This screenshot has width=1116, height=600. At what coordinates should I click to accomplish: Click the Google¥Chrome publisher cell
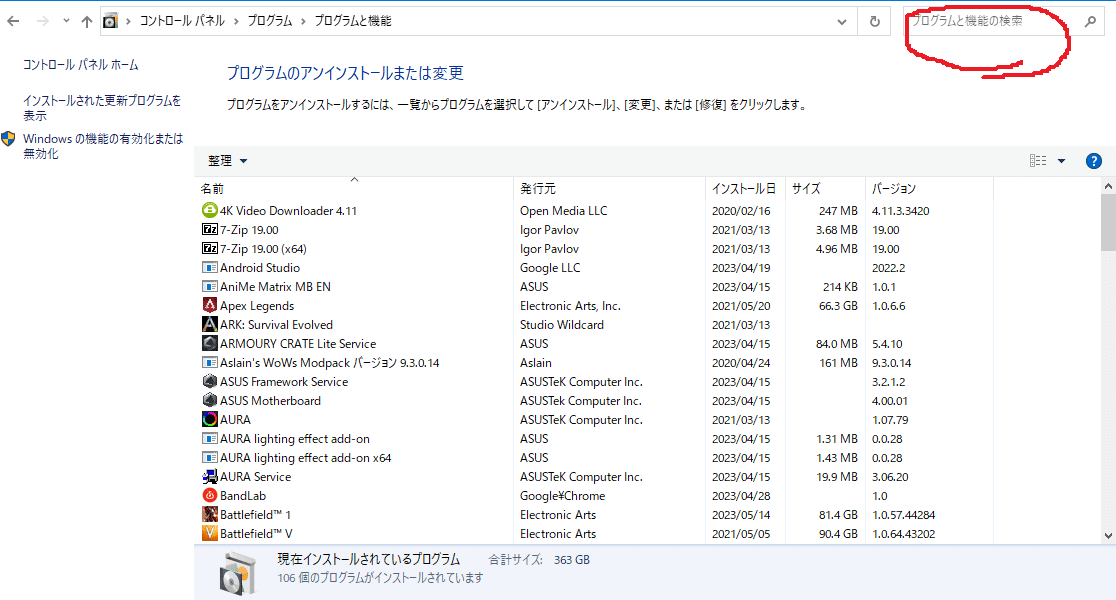(562, 495)
